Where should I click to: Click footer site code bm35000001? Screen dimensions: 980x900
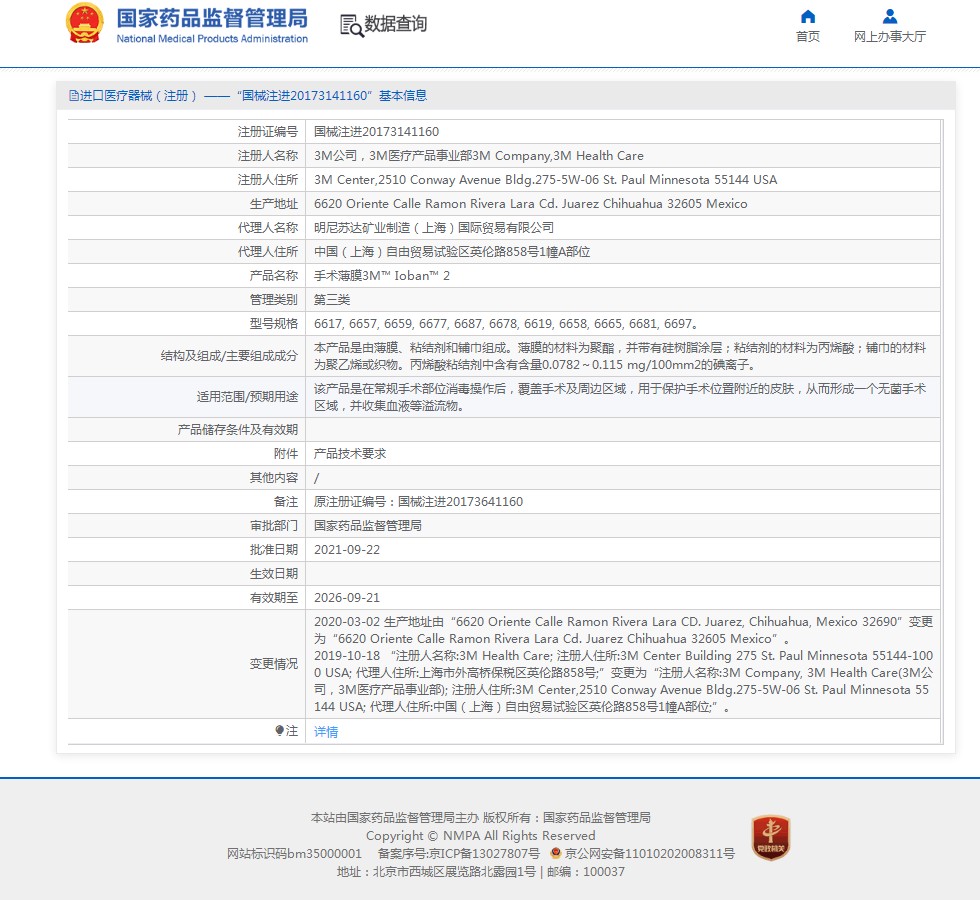294,853
